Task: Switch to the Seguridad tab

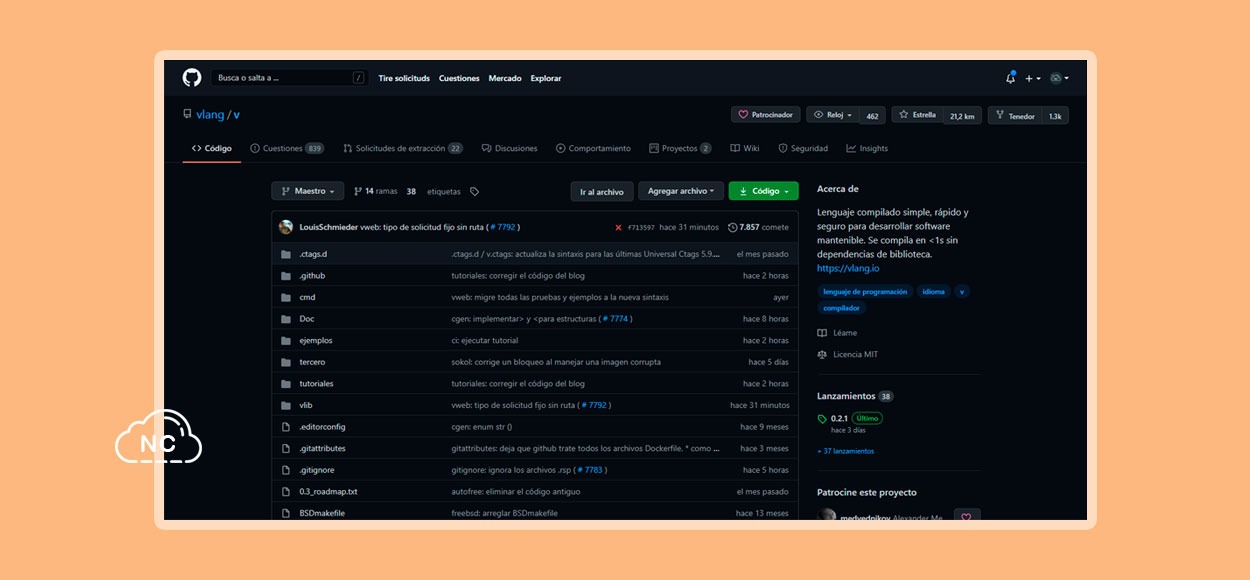Action: [x=803, y=148]
